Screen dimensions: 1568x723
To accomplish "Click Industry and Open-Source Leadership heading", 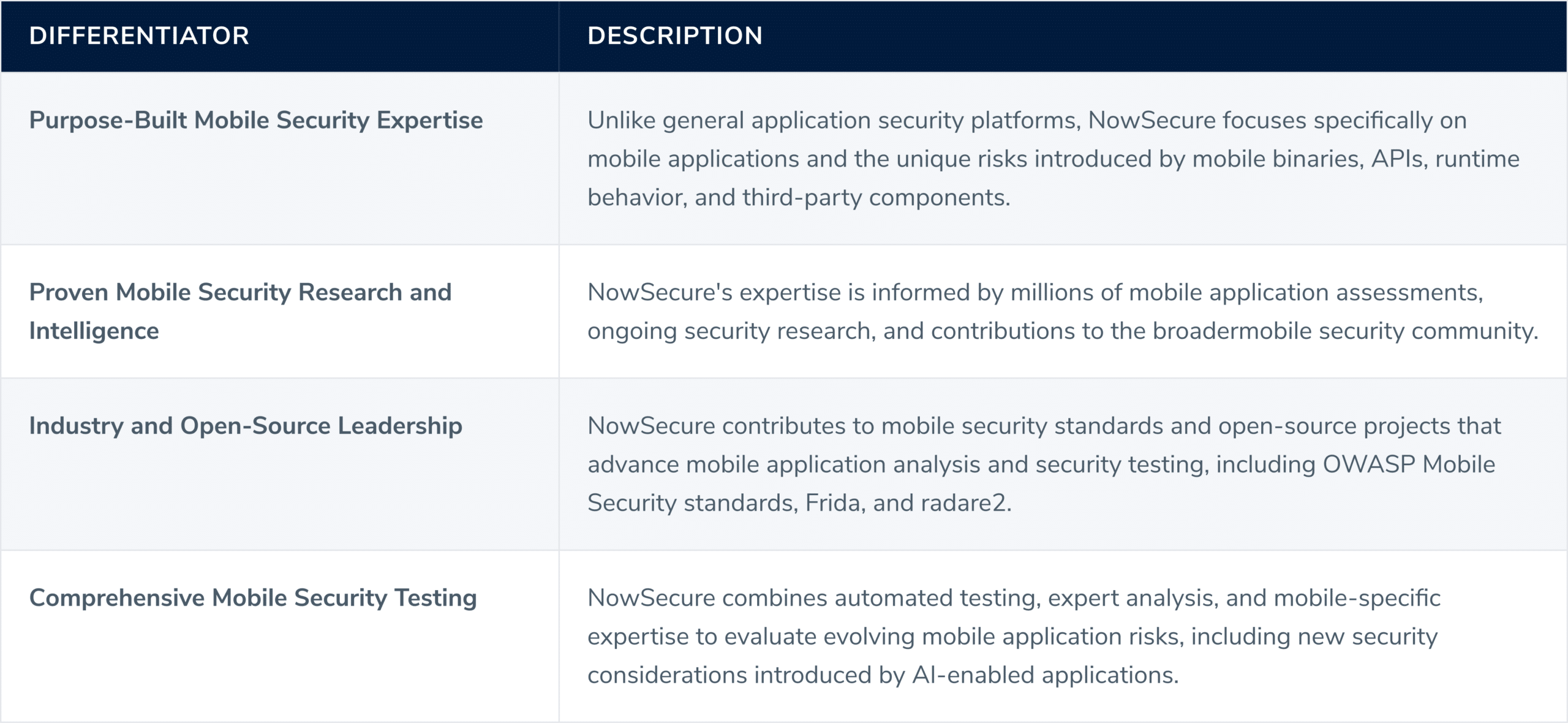I will (246, 426).
